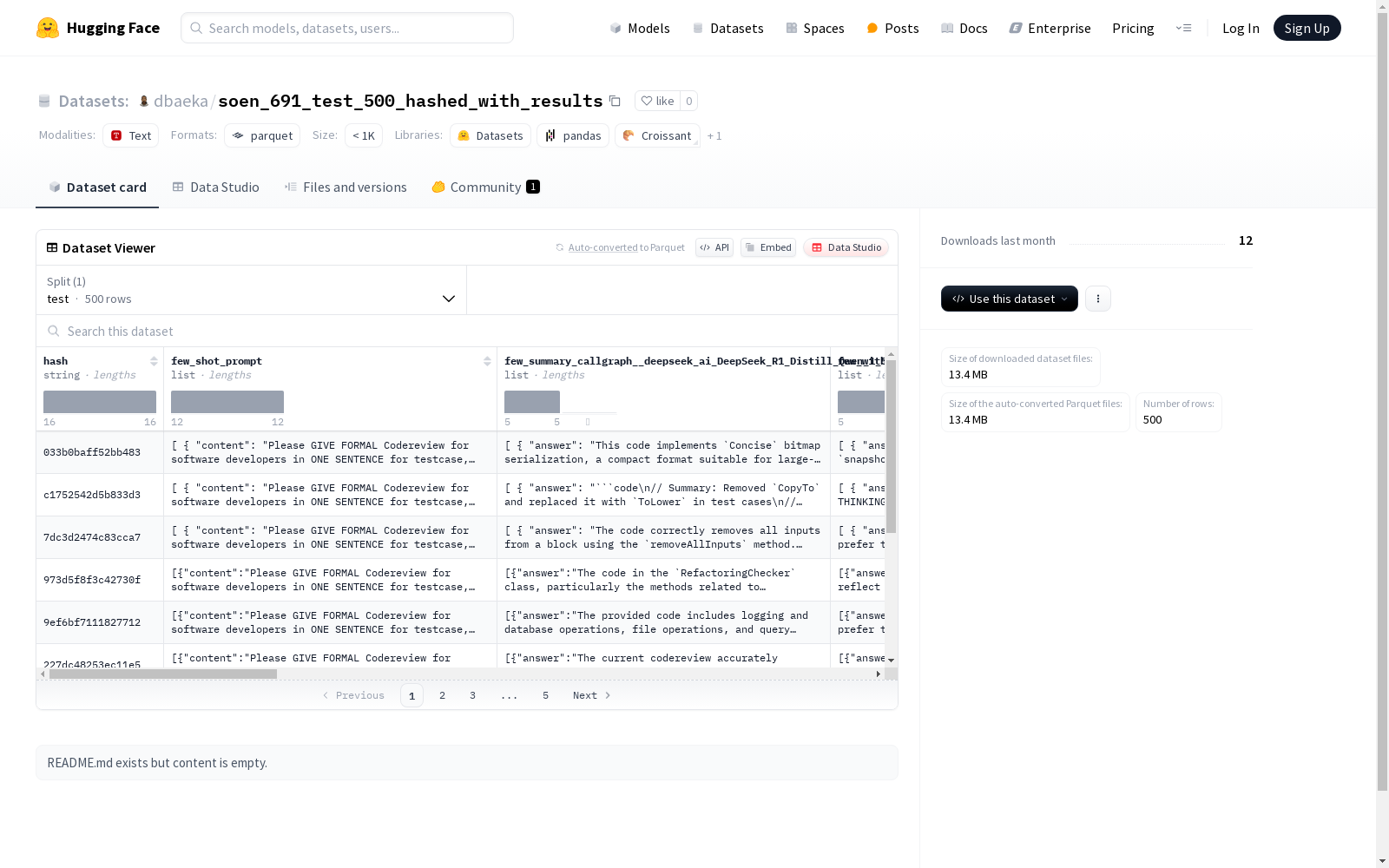The image size is (1389, 868).
Task: Click the red Data Studio button
Action: 846,247
